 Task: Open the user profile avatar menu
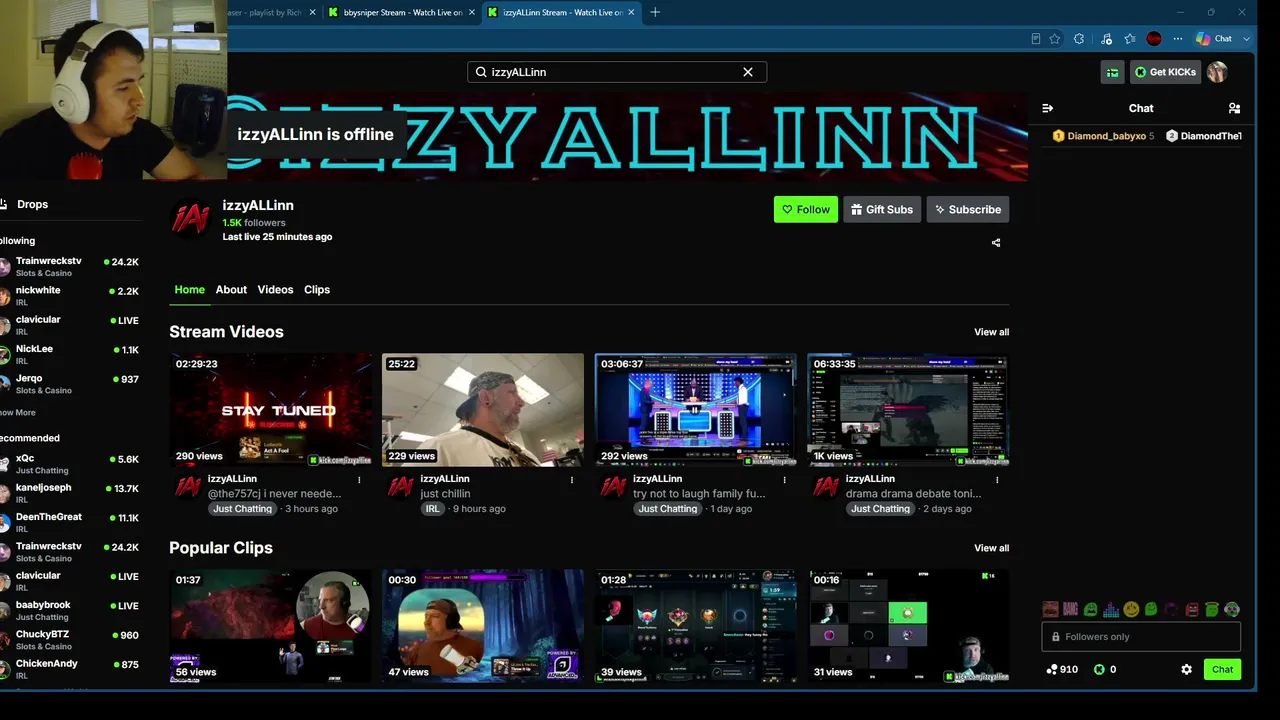[x=1217, y=72]
